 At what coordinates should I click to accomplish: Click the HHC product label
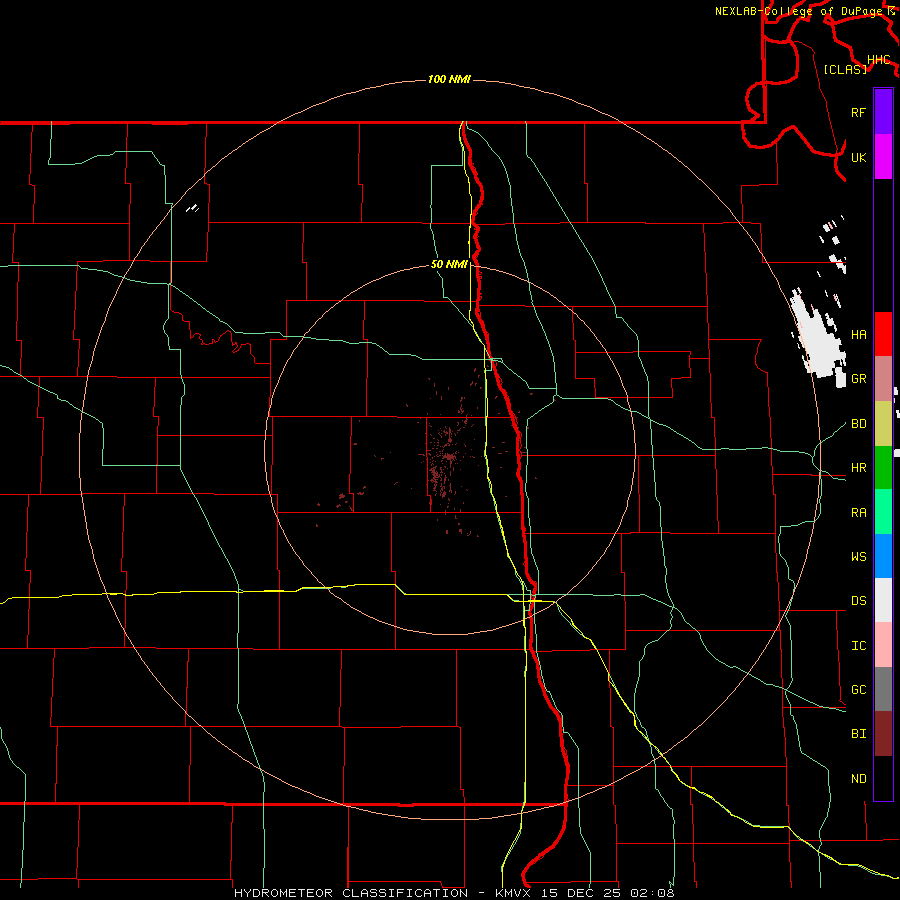[x=878, y=60]
